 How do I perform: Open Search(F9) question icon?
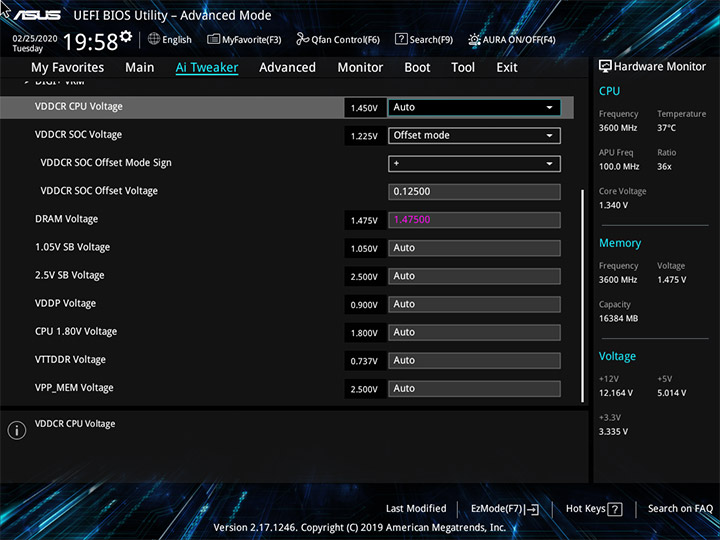pos(401,39)
